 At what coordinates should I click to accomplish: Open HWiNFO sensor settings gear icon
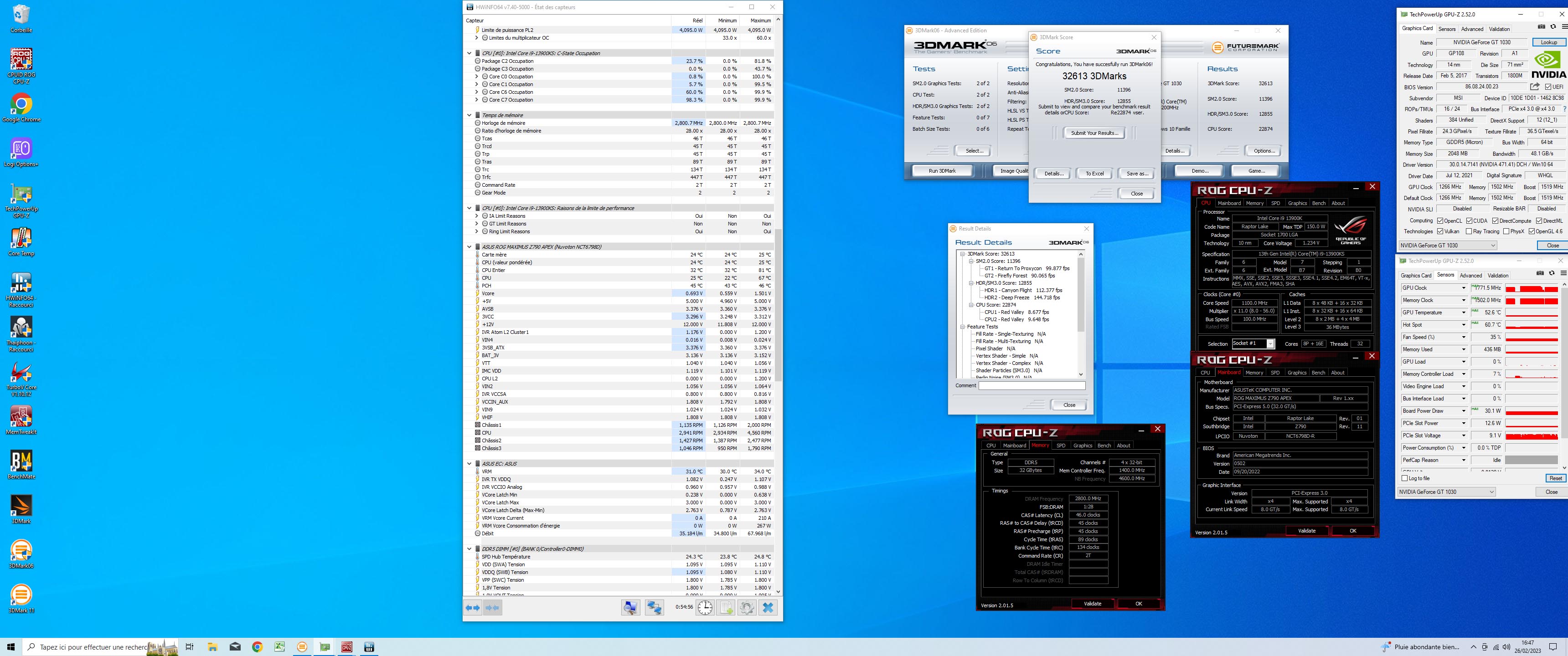(x=747, y=607)
